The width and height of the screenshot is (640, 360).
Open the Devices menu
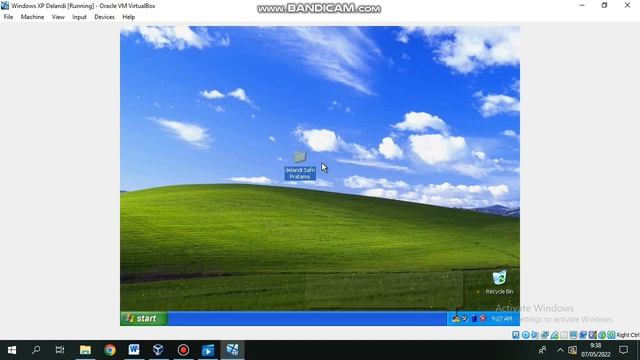(x=104, y=17)
